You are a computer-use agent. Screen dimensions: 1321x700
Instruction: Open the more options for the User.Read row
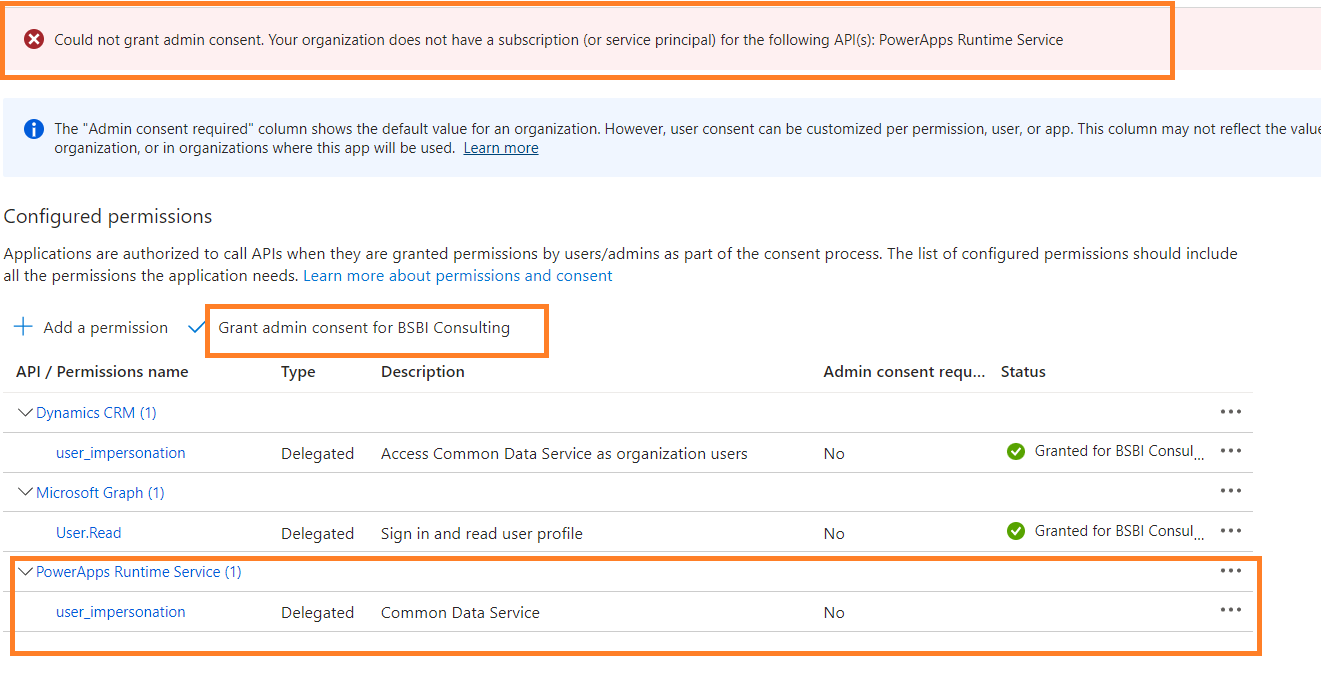1230,531
